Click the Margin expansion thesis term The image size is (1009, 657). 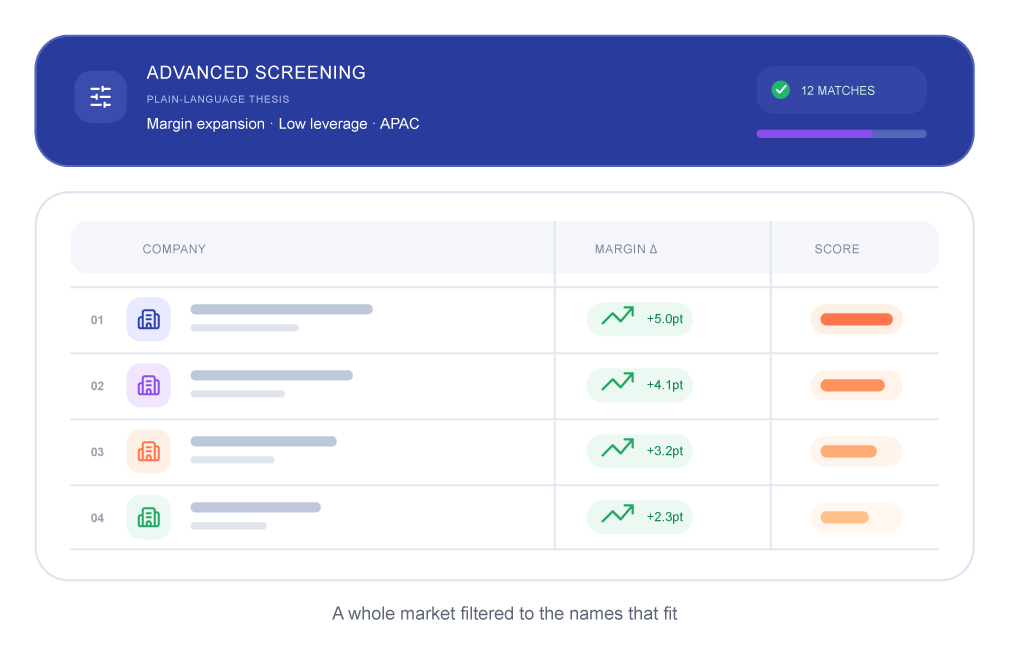click(x=205, y=124)
